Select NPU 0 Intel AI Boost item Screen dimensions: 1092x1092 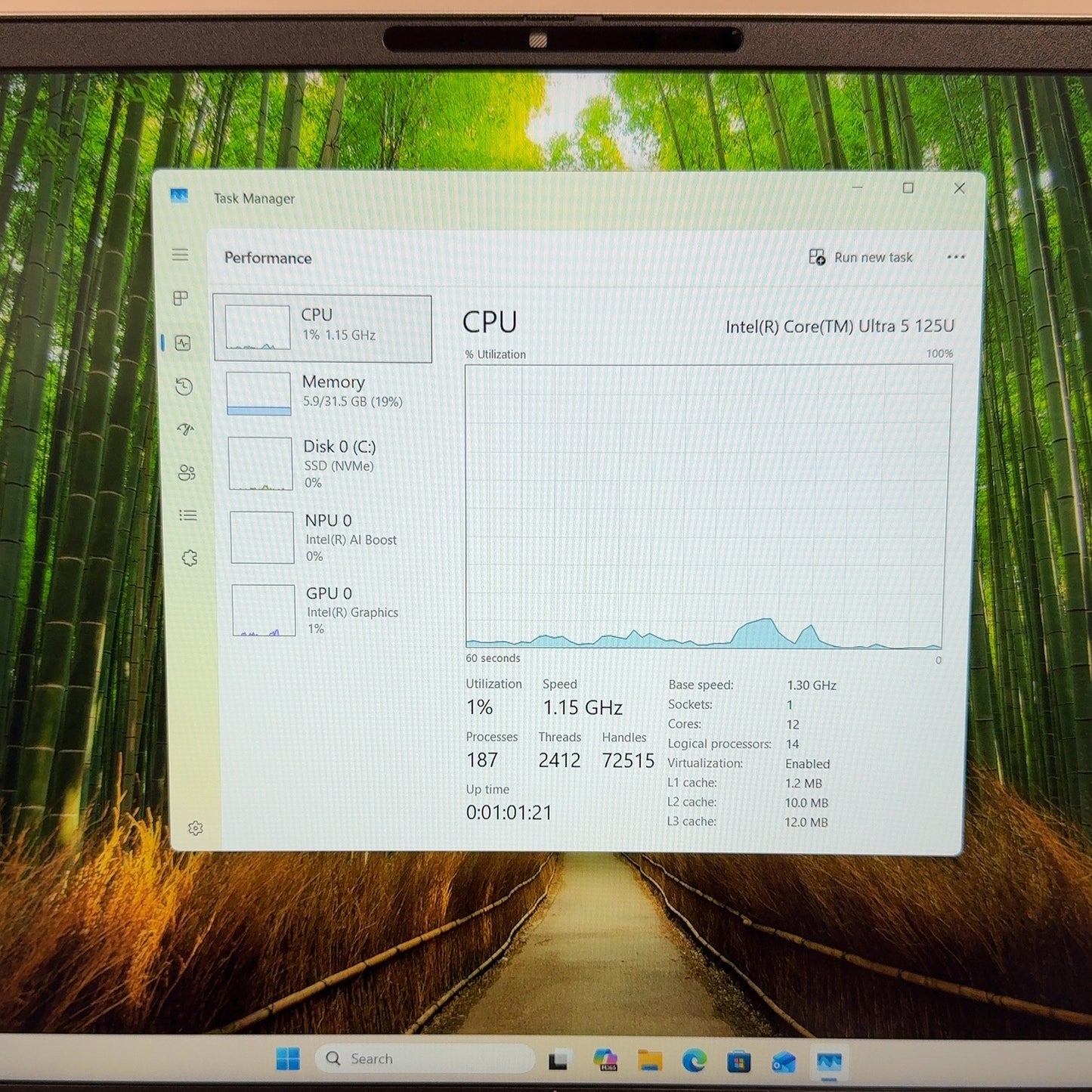pyautogui.click(x=328, y=537)
